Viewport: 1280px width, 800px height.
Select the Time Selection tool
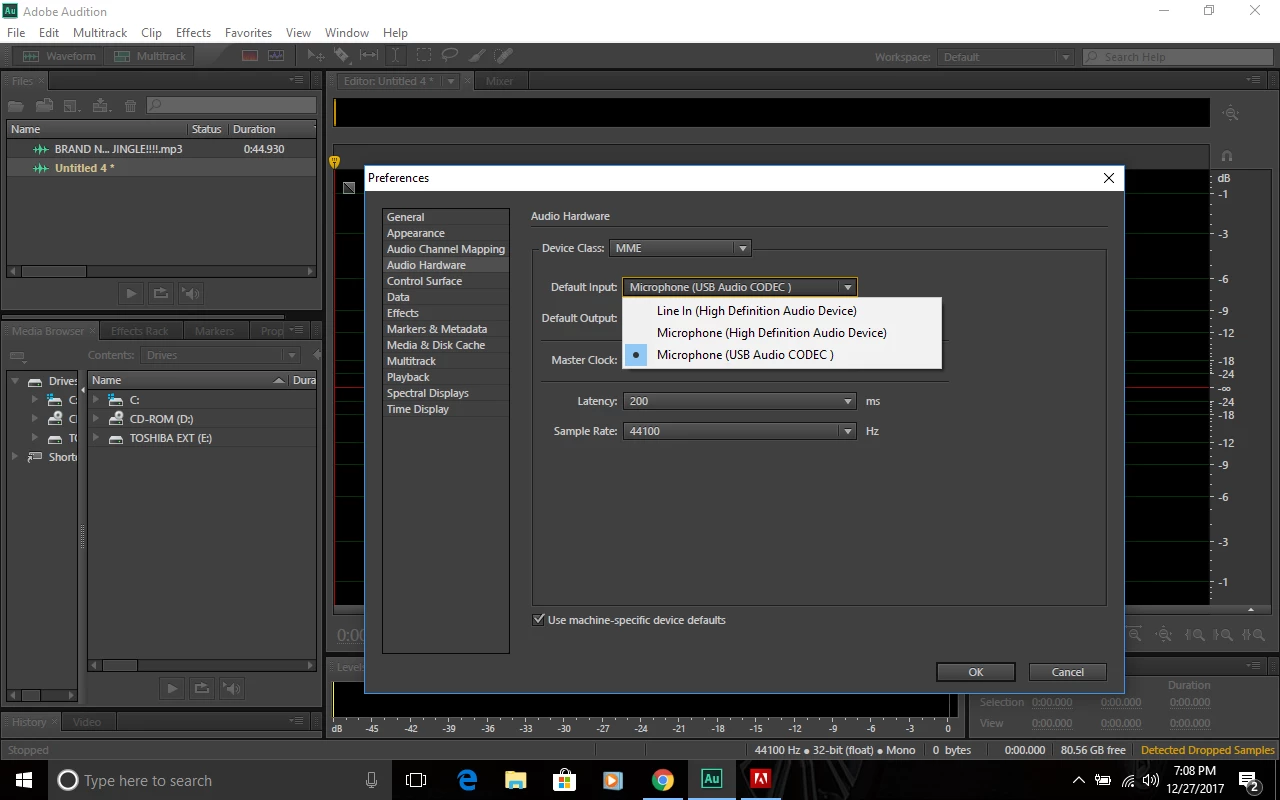[x=396, y=56]
